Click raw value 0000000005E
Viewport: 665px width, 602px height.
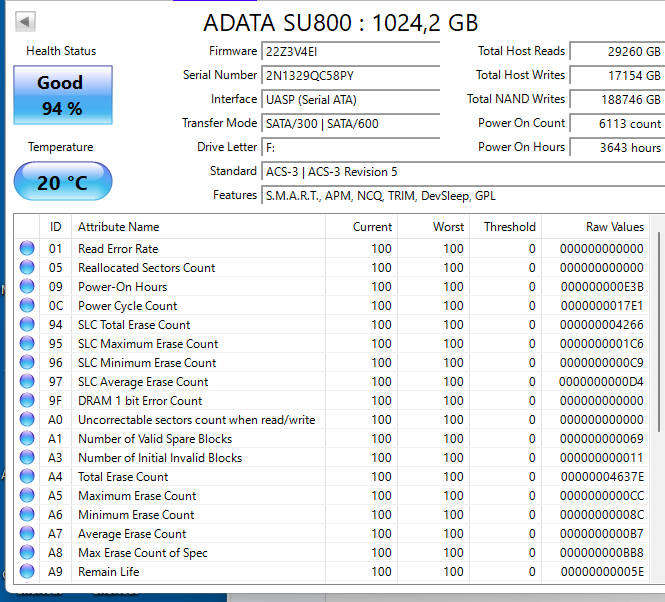point(602,572)
